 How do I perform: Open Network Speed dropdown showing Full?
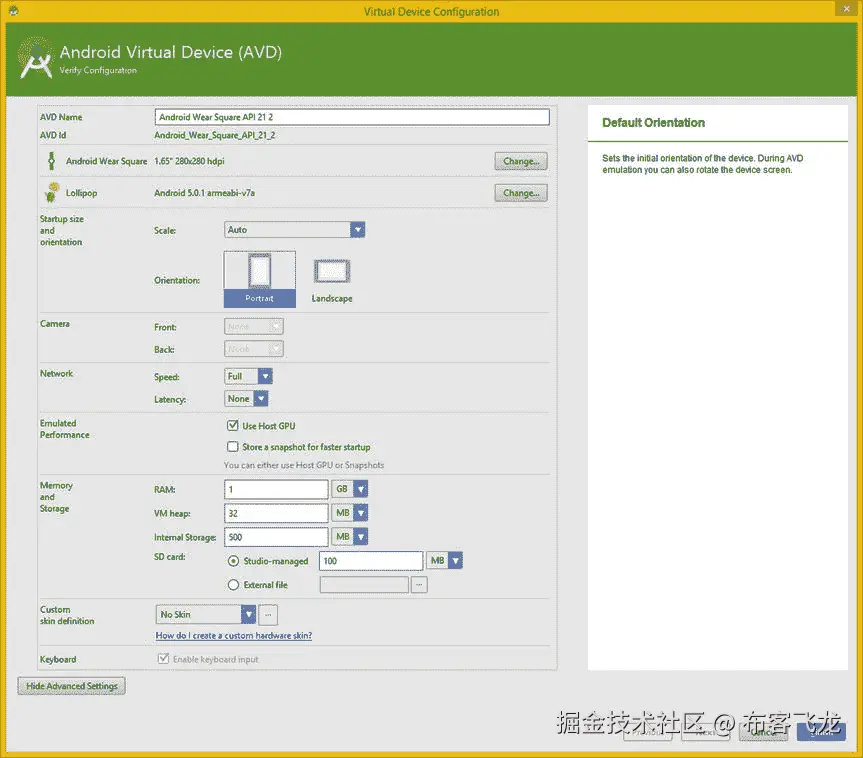[248, 376]
